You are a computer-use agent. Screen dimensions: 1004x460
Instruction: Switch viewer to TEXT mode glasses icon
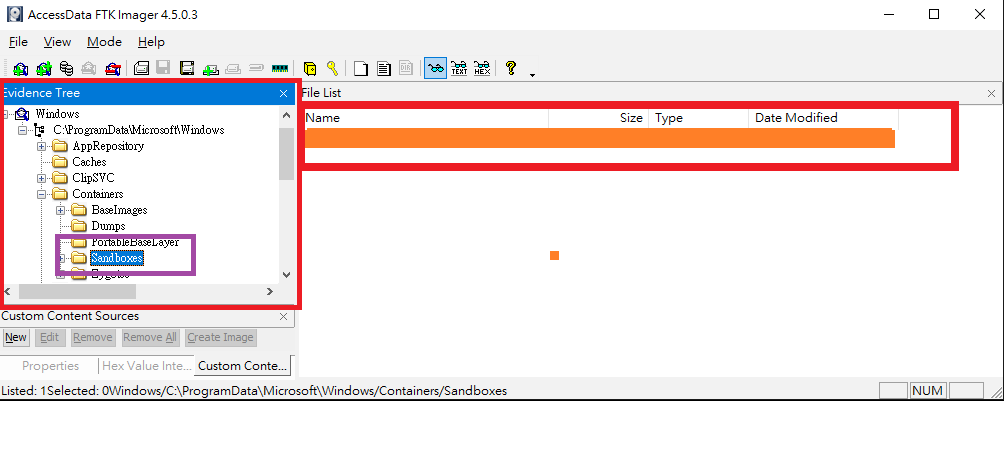[x=459, y=68]
